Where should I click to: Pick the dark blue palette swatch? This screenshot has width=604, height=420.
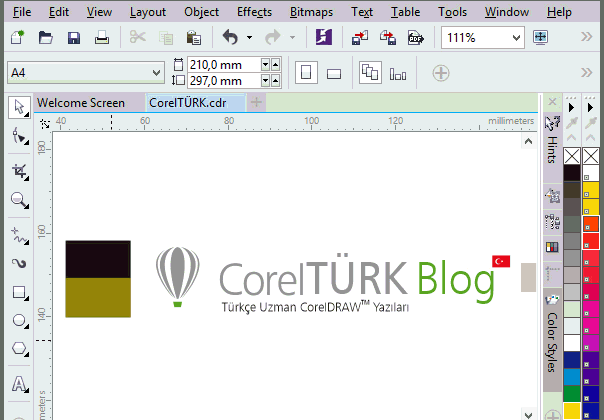point(572,360)
